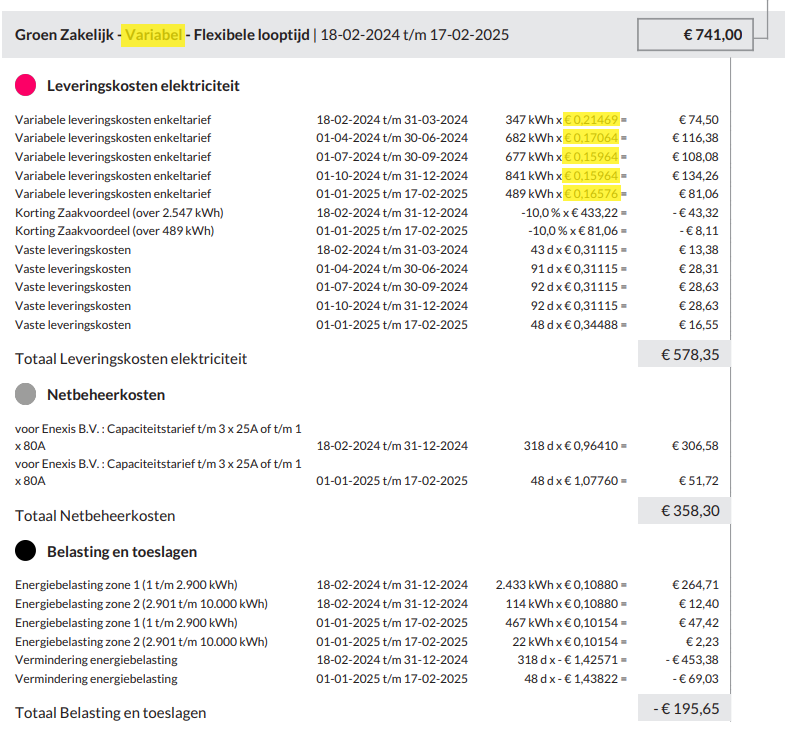Click the Totaal Netbeheerkosten label
The height and width of the screenshot is (742, 808).
(x=95, y=516)
